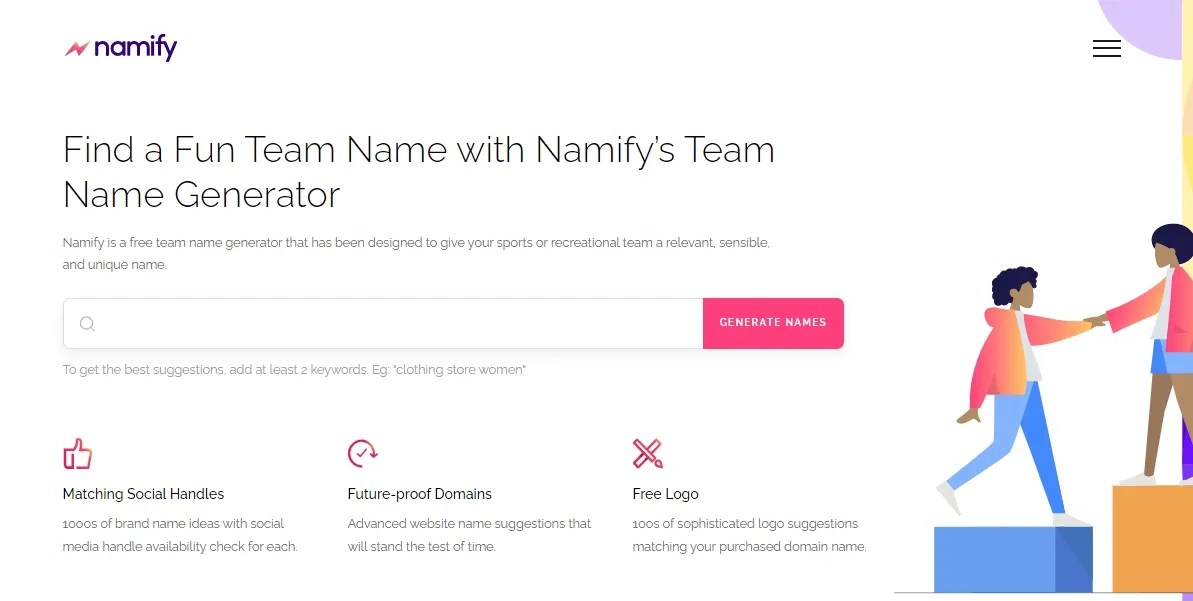
Task: Click the pencil-and-brush Free Logo icon
Action: 648,453
